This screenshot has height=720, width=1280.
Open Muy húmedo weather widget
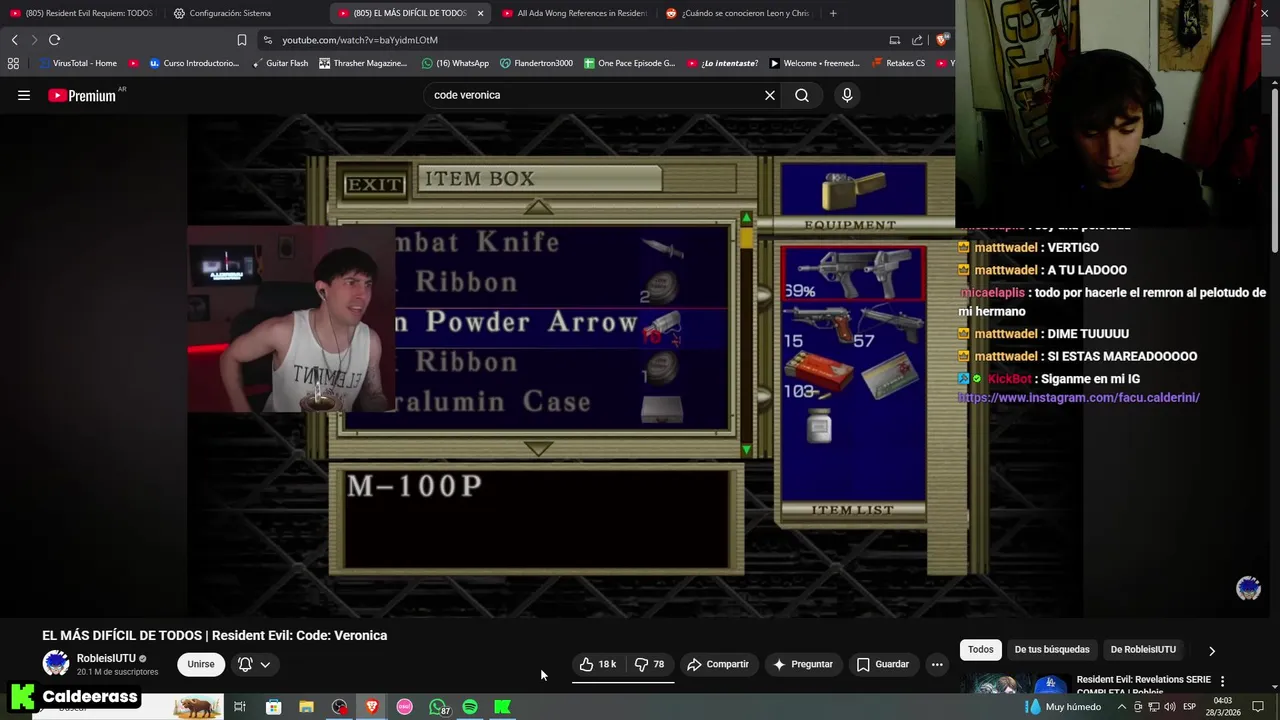[x=1063, y=707]
